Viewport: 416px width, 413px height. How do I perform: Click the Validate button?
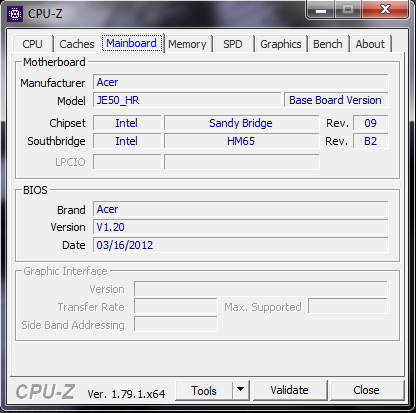click(289, 390)
